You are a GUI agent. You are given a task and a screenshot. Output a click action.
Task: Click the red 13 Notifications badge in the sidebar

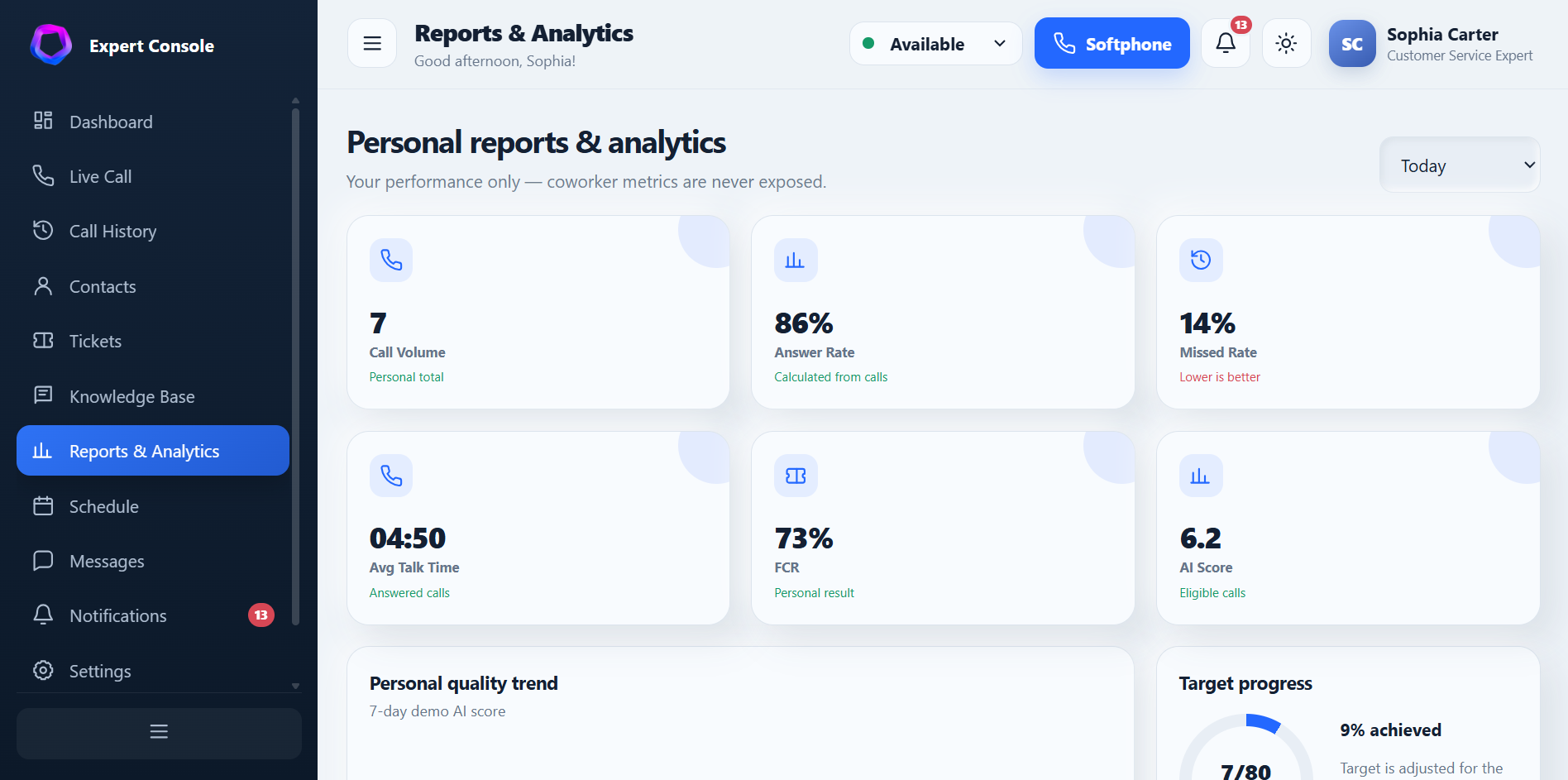tap(261, 615)
